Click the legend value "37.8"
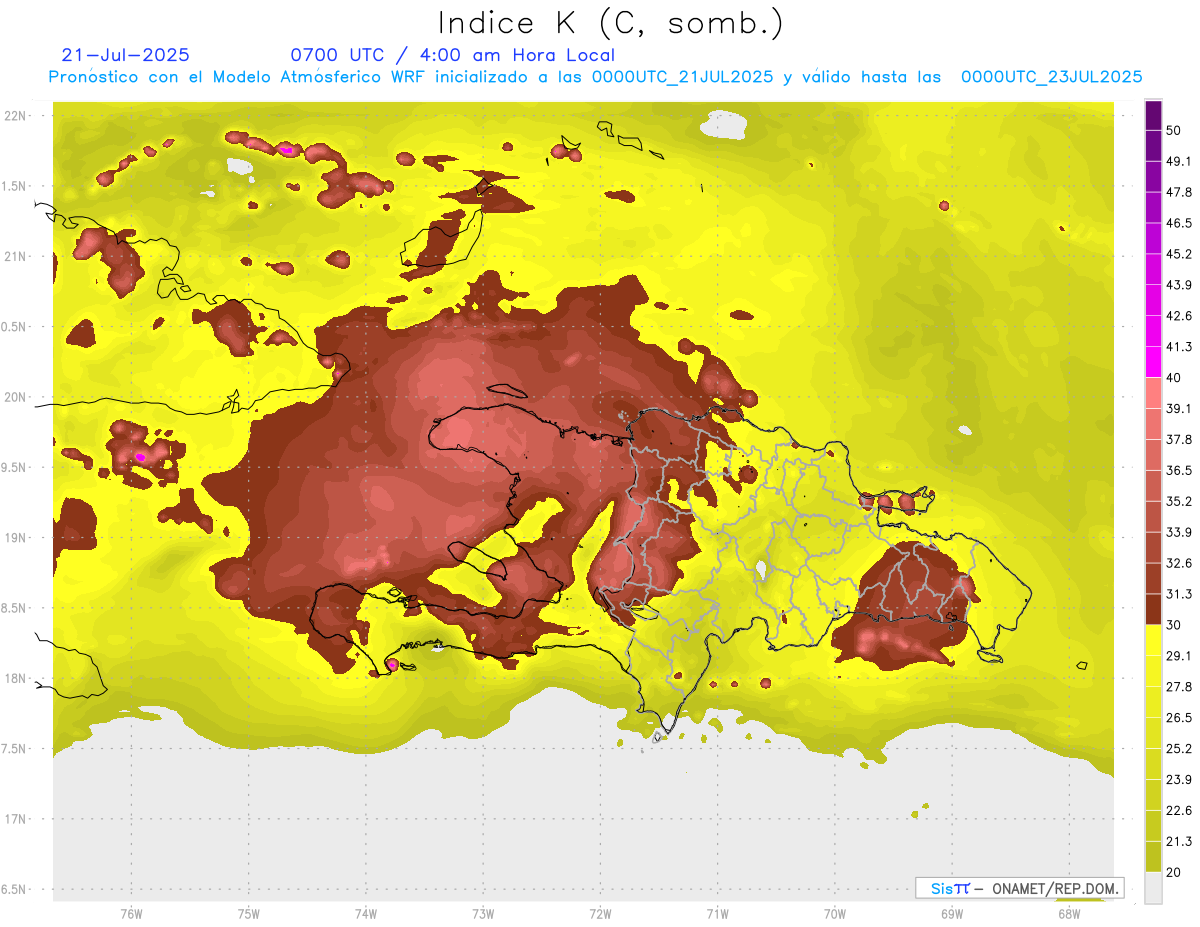Screen dimensions: 1200x927 point(1179,439)
